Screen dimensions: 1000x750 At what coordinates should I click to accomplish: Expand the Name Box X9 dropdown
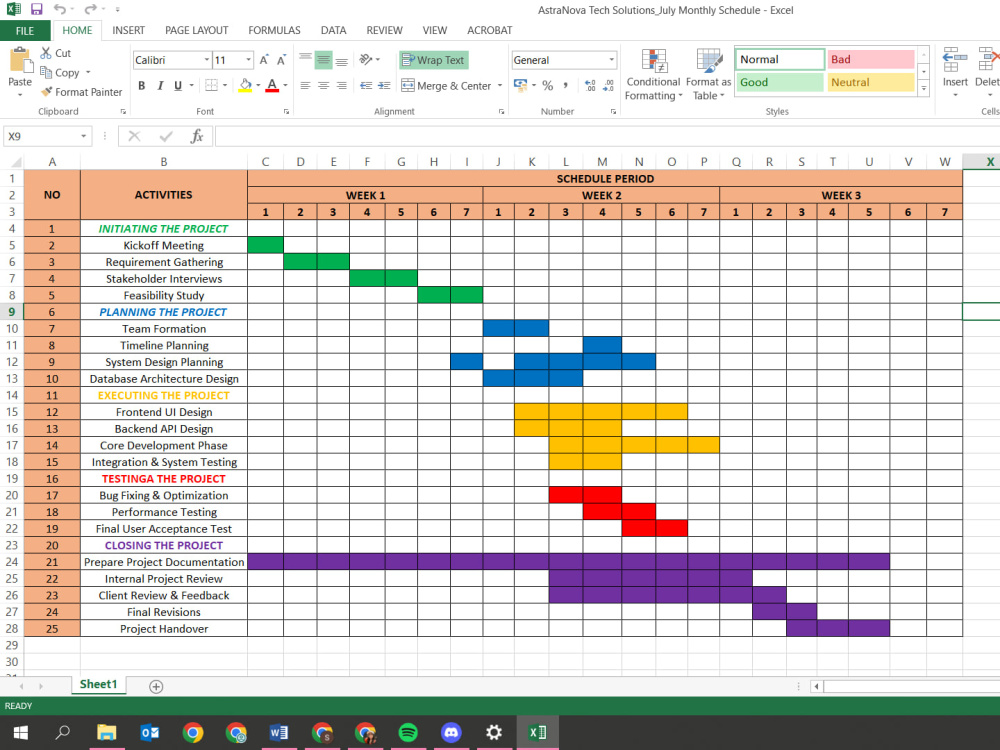[x=84, y=136]
